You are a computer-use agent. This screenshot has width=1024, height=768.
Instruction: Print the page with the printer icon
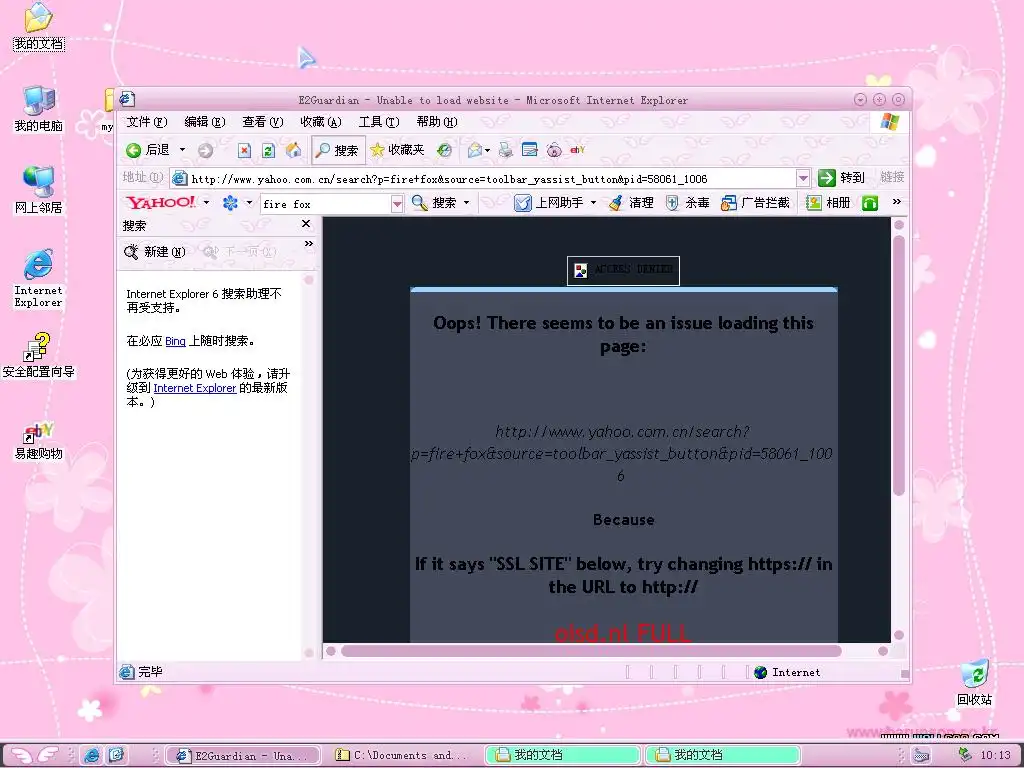click(x=505, y=150)
